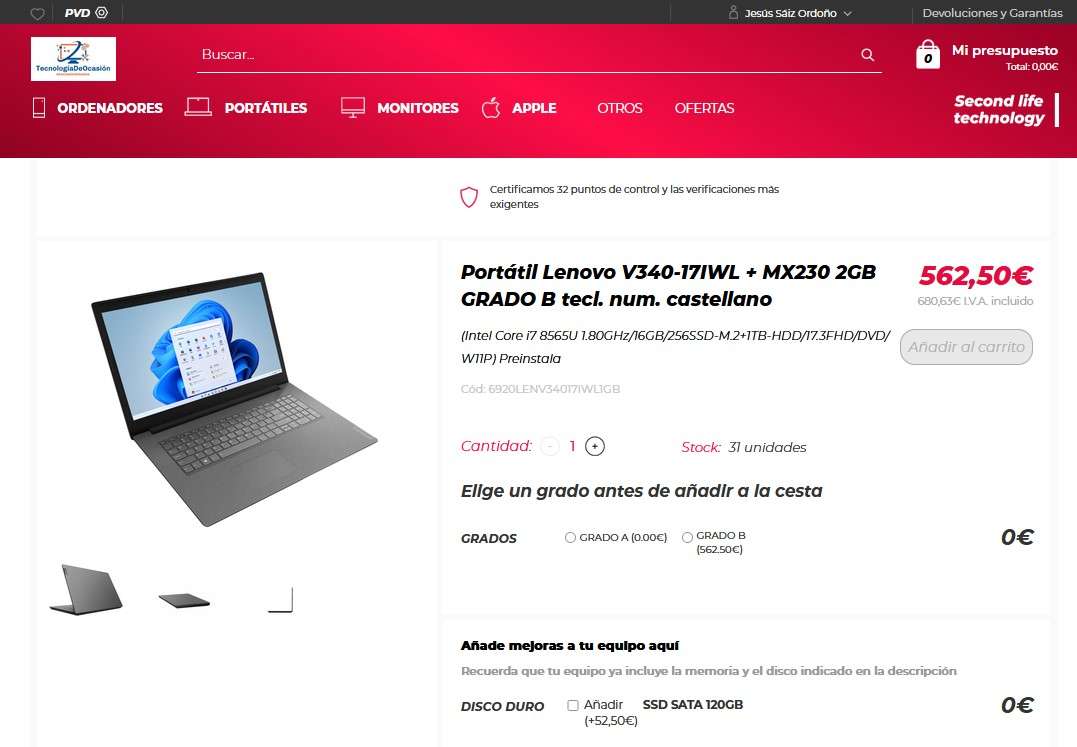Decrease quantity with the minus button
Screen dimensions: 1077x747
(x=549, y=446)
